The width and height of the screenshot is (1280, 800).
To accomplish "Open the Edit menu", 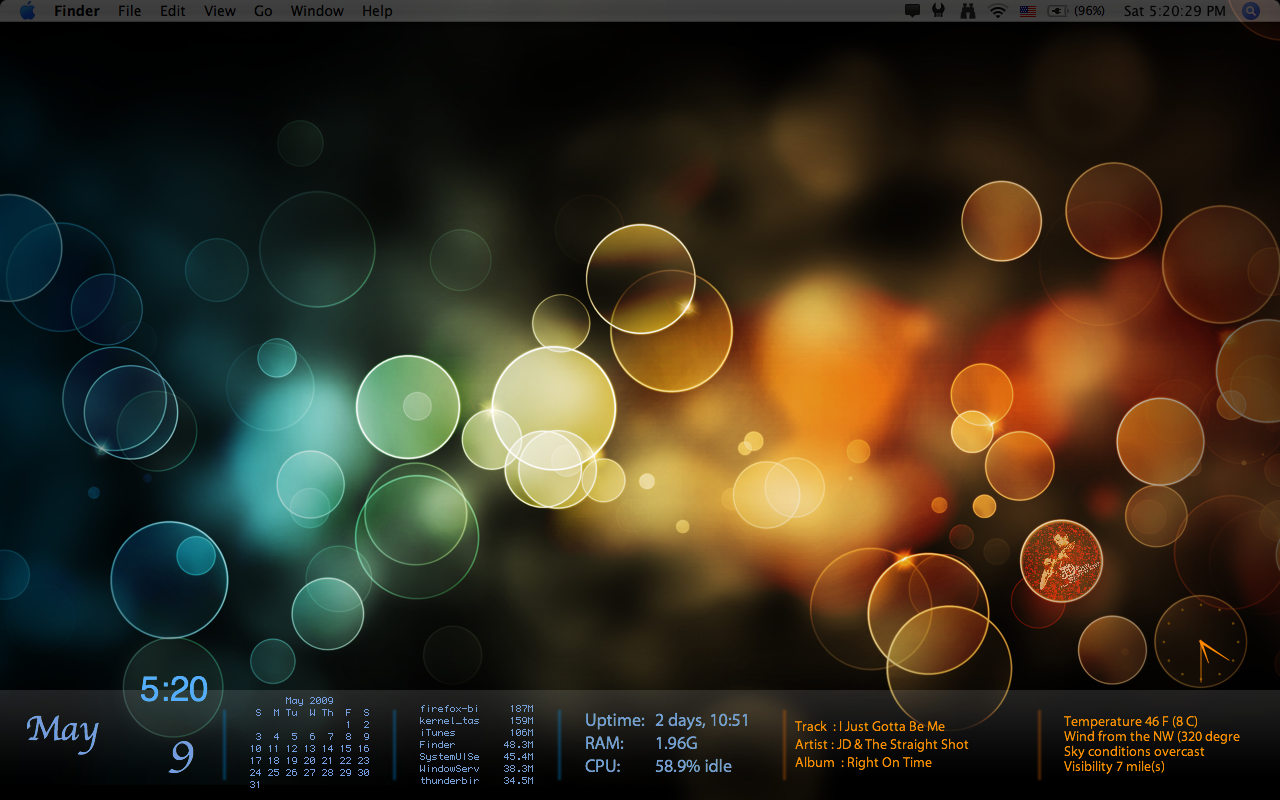I will (173, 11).
